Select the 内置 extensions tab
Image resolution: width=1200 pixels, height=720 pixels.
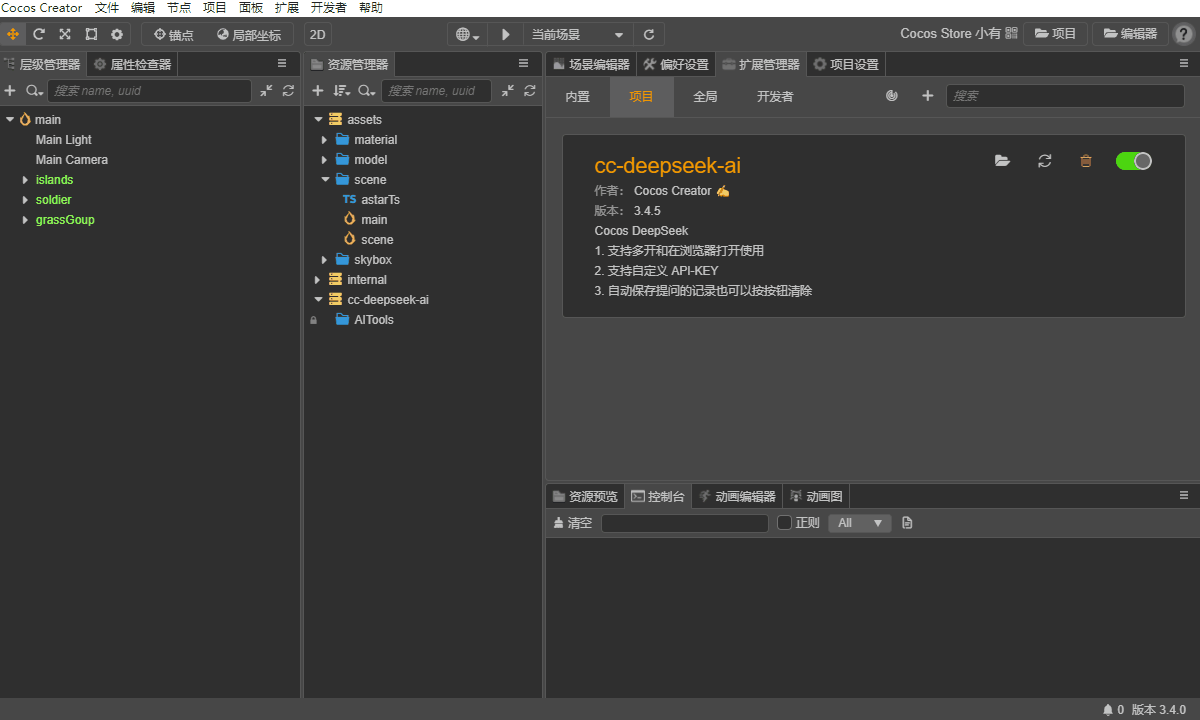pyautogui.click(x=578, y=97)
